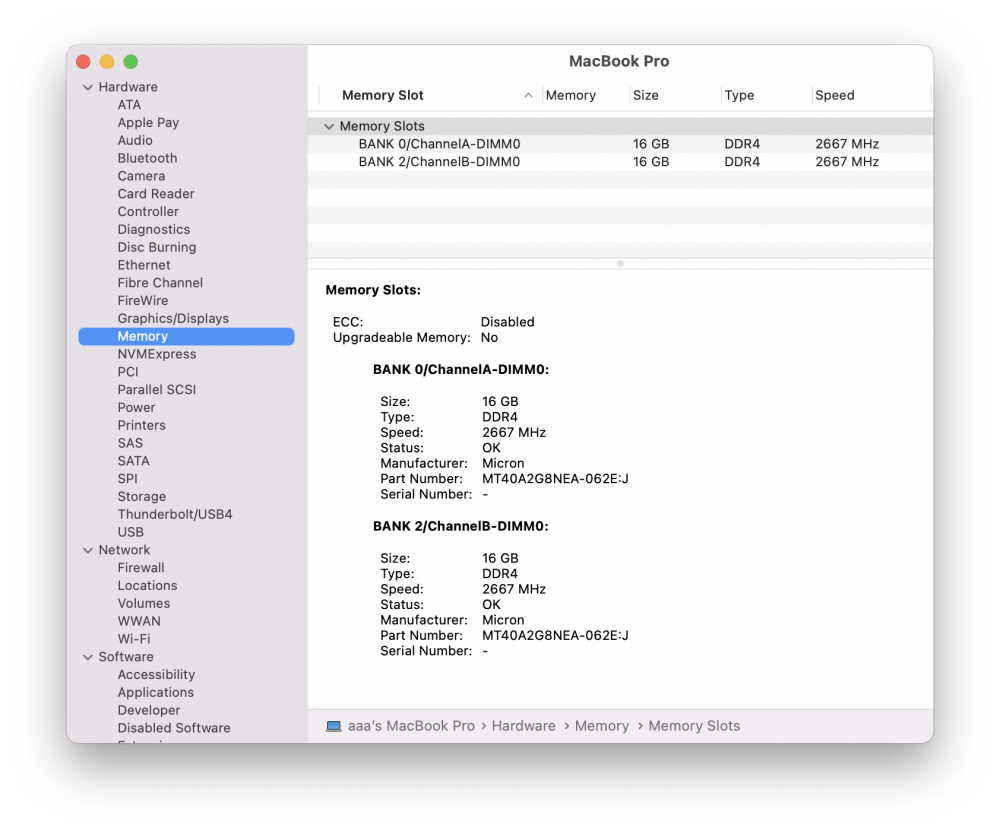Select Locations under Network
Screen dimensions: 1000x831
(147, 586)
